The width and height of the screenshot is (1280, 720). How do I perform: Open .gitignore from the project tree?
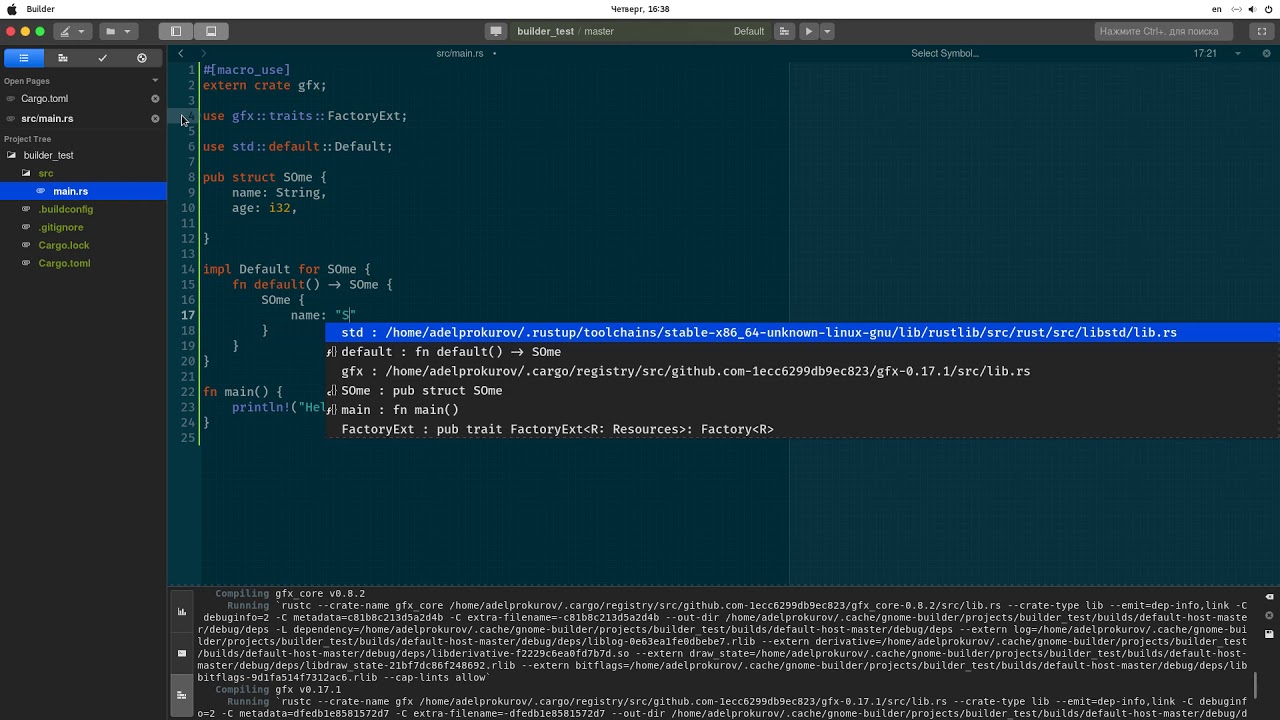(x=61, y=227)
